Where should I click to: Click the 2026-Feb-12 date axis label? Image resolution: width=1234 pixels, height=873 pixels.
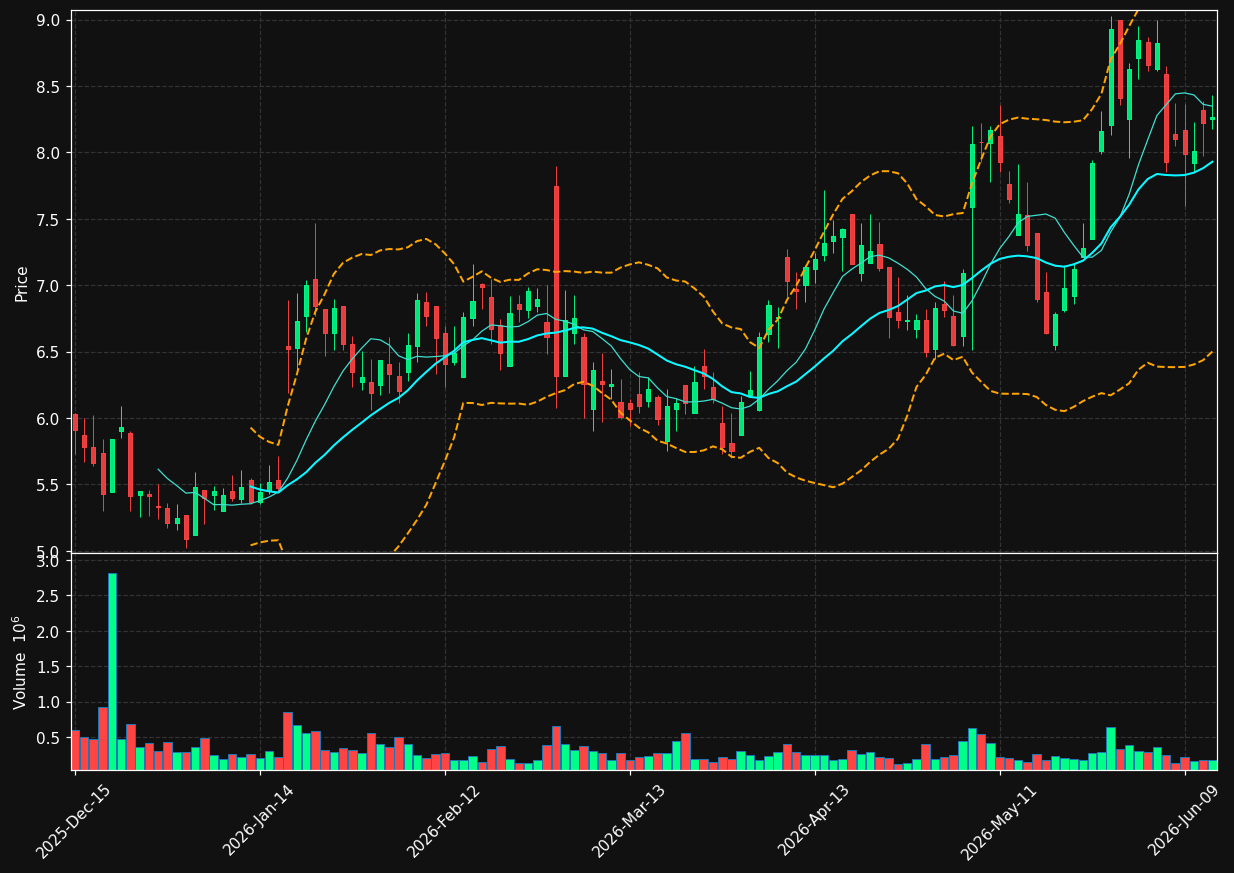(x=443, y=821)
